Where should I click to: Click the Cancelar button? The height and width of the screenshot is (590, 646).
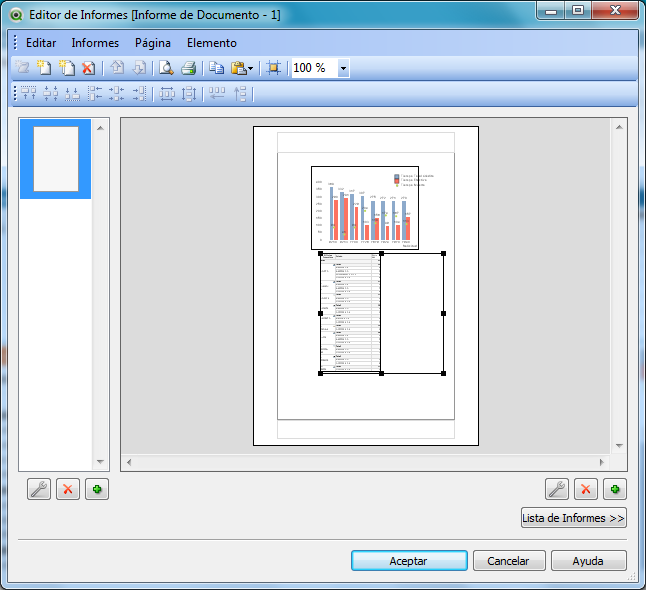point(508,561)
